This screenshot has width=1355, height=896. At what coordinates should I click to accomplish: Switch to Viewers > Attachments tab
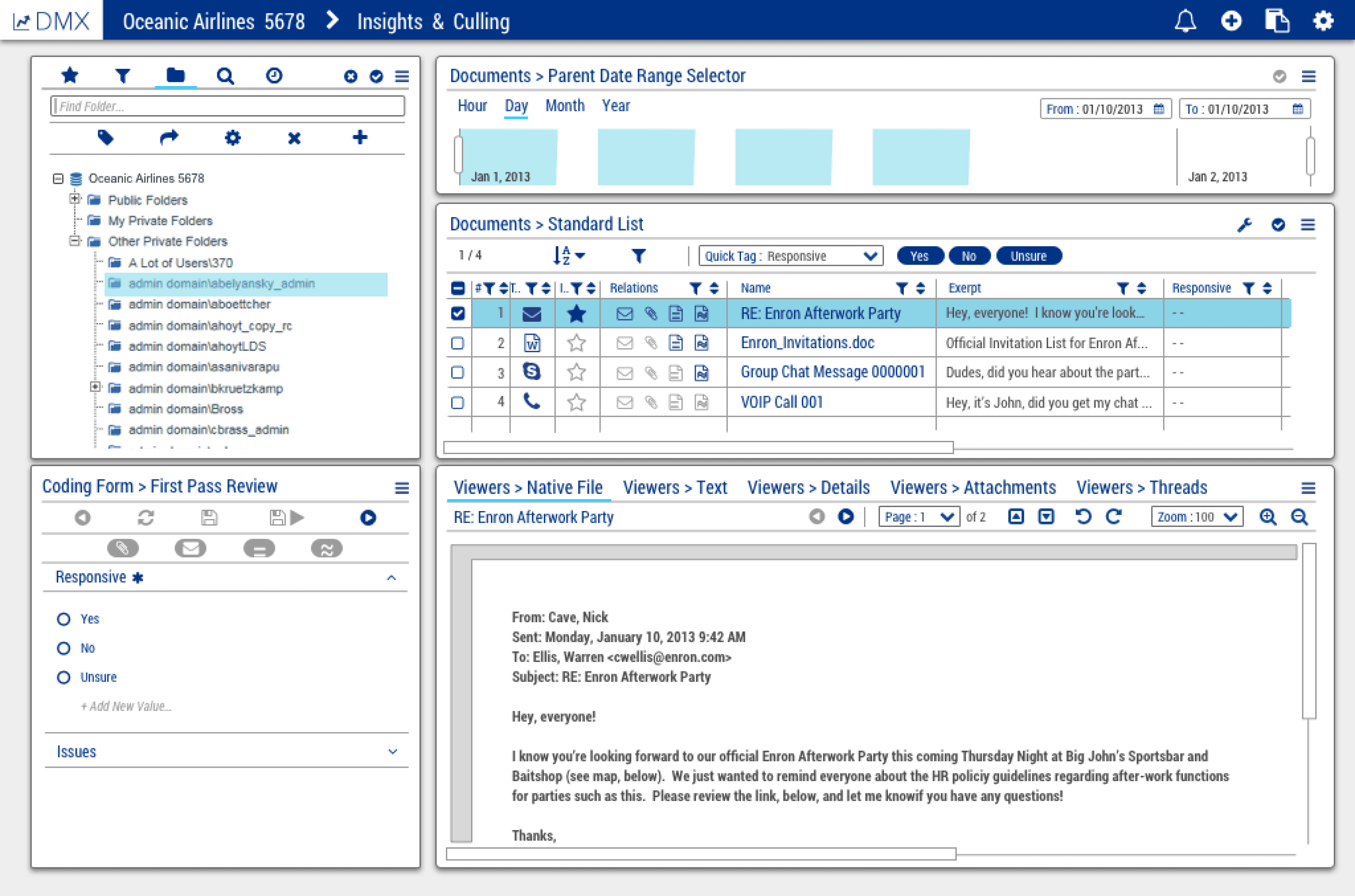click(973, 488)
